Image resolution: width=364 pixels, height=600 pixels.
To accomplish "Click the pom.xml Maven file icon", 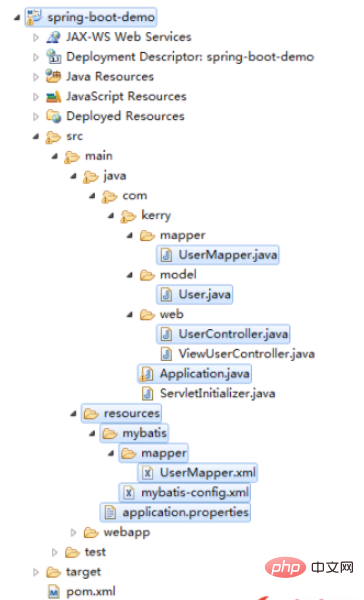I will tap(54, 592).
